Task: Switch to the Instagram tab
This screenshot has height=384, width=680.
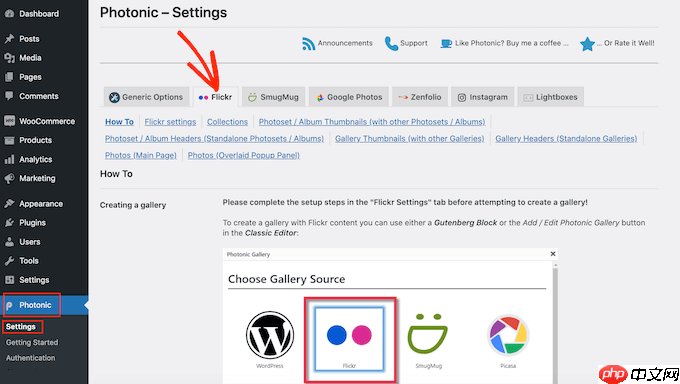Action: 483,97
